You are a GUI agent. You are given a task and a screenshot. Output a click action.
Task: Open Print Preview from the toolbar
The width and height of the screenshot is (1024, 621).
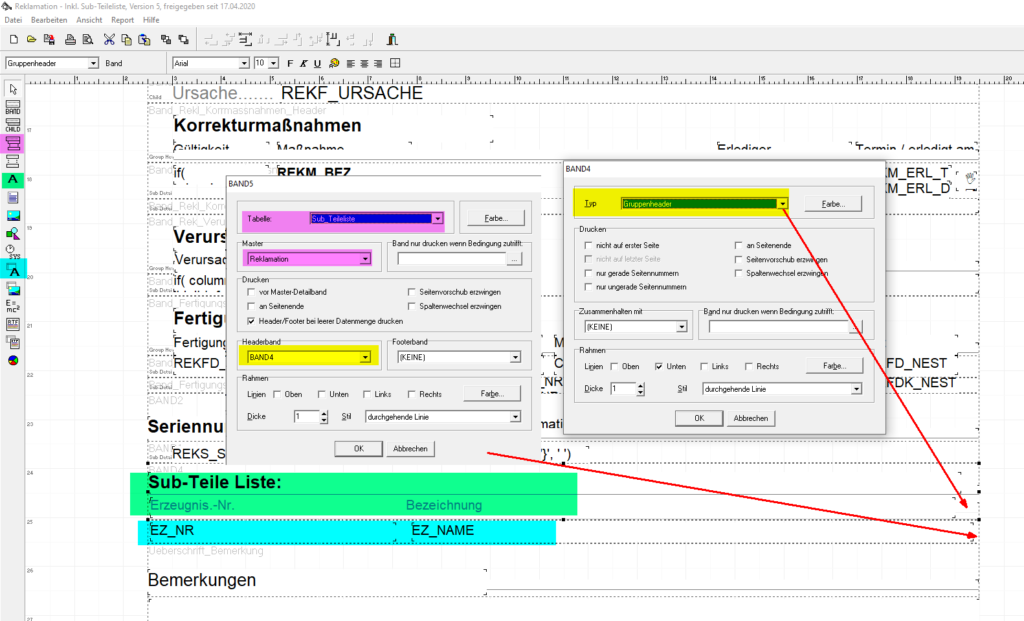pyautogui.click(x=88, y=40)
